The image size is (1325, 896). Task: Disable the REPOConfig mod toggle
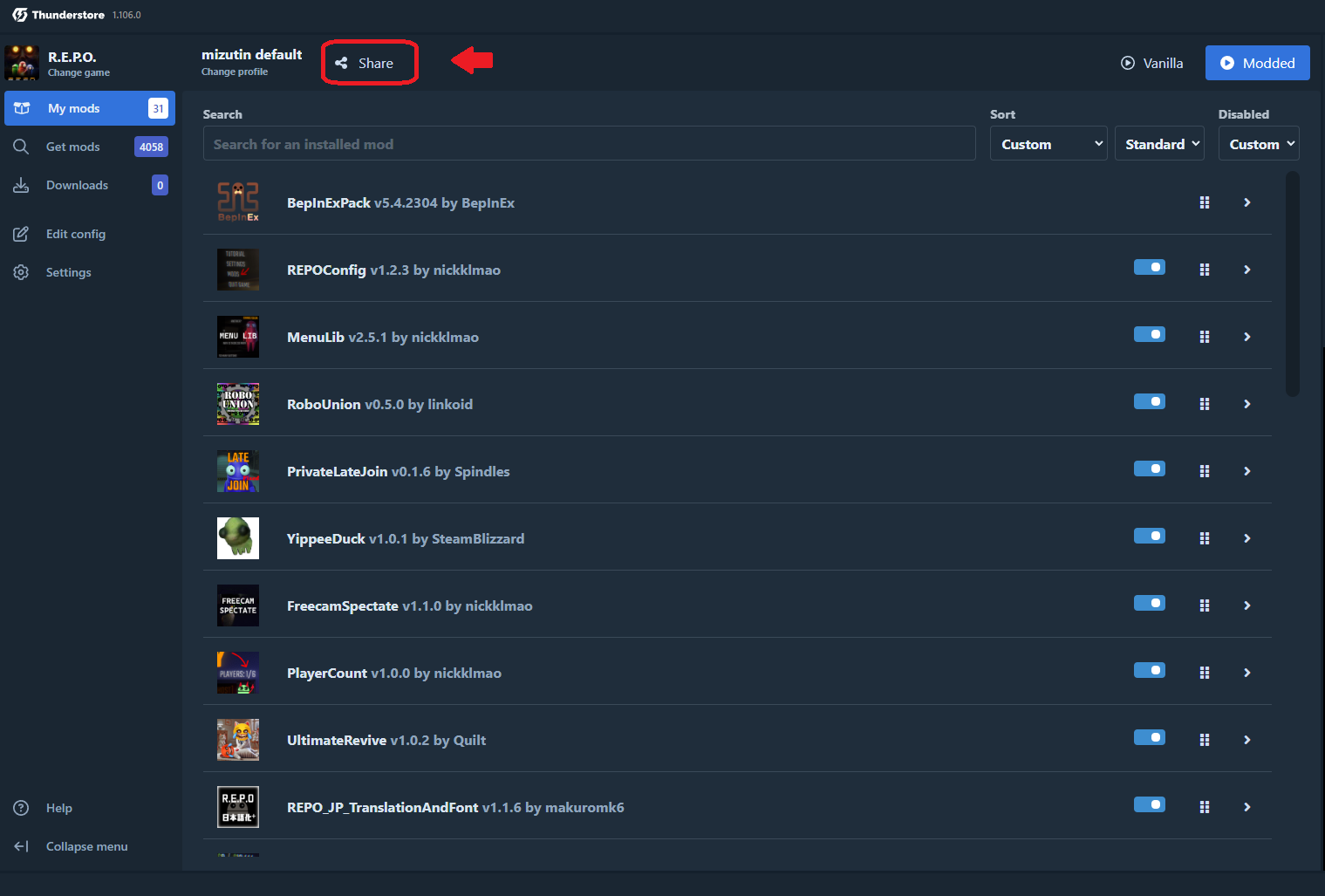click(x=1149, y=268)
